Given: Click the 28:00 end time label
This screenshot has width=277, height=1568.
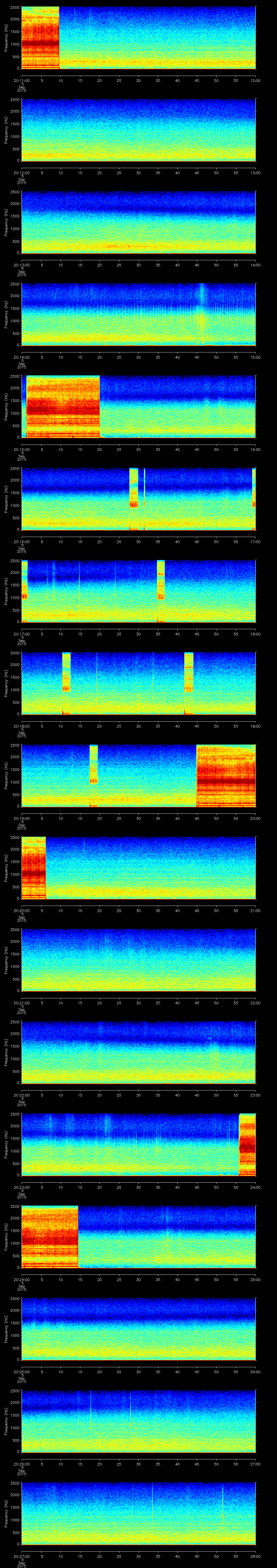Looking at the screenshot, I should [255, 1556].
